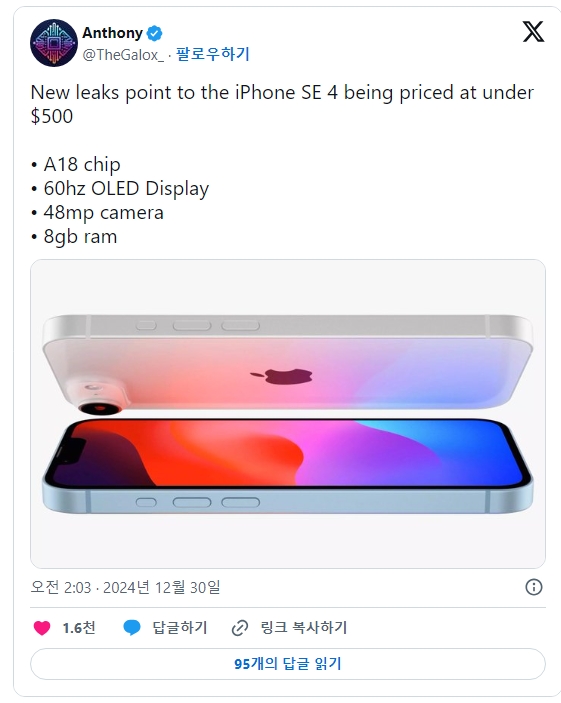Open the info circle icon beside the date
Screen dimensions: 561x703
click(x=534, y=587)
